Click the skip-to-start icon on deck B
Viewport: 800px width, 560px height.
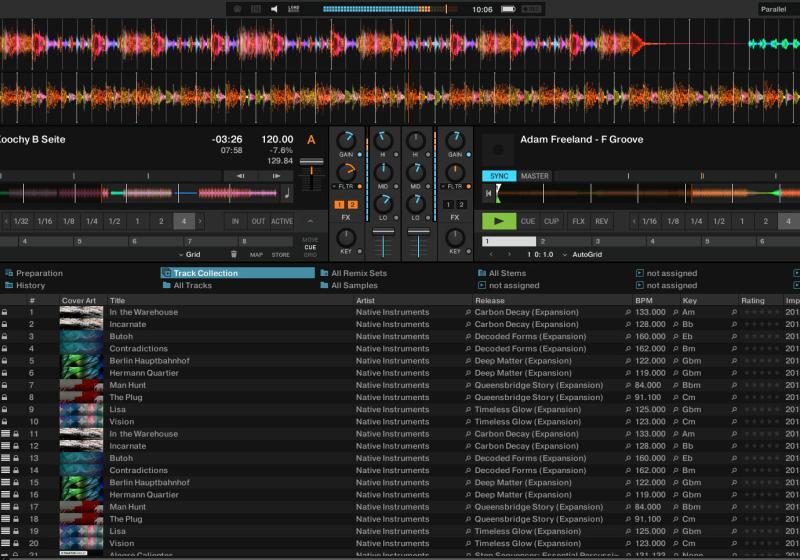click(x=489, y=193)
